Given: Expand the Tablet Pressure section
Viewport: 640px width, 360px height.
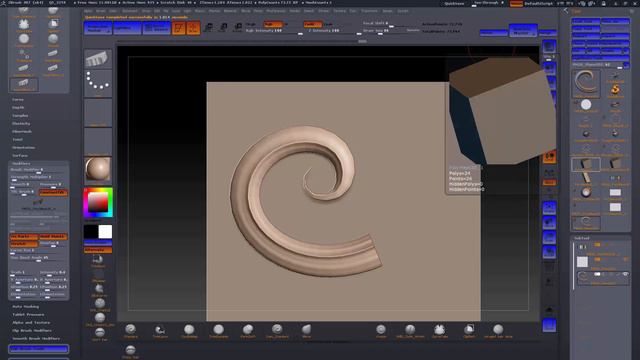Looking at the screenshot, I should 28,315.
